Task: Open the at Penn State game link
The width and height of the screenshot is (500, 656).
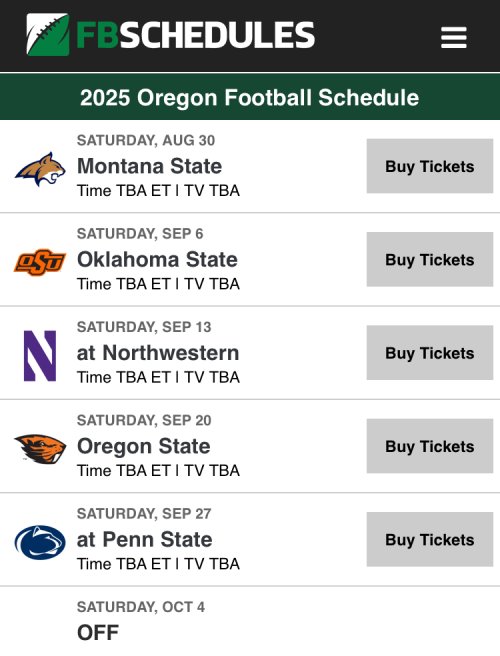Action: 144,539
